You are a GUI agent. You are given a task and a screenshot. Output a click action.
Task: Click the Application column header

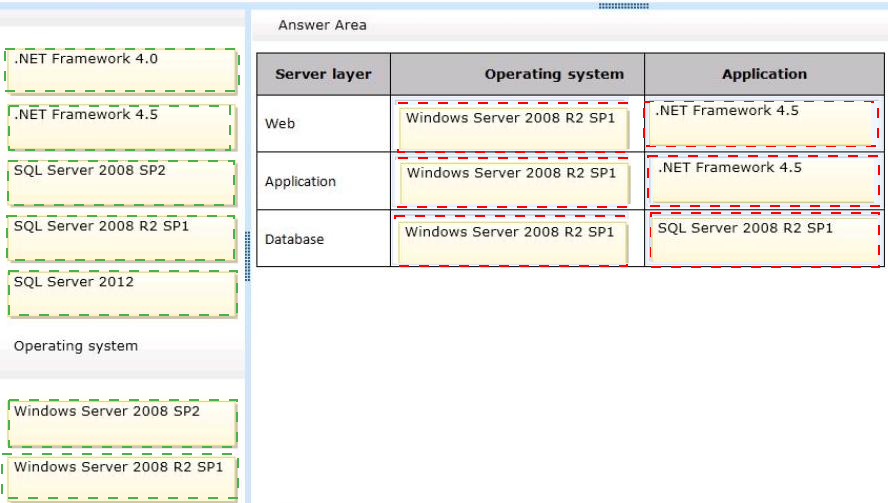click(764, 74)
